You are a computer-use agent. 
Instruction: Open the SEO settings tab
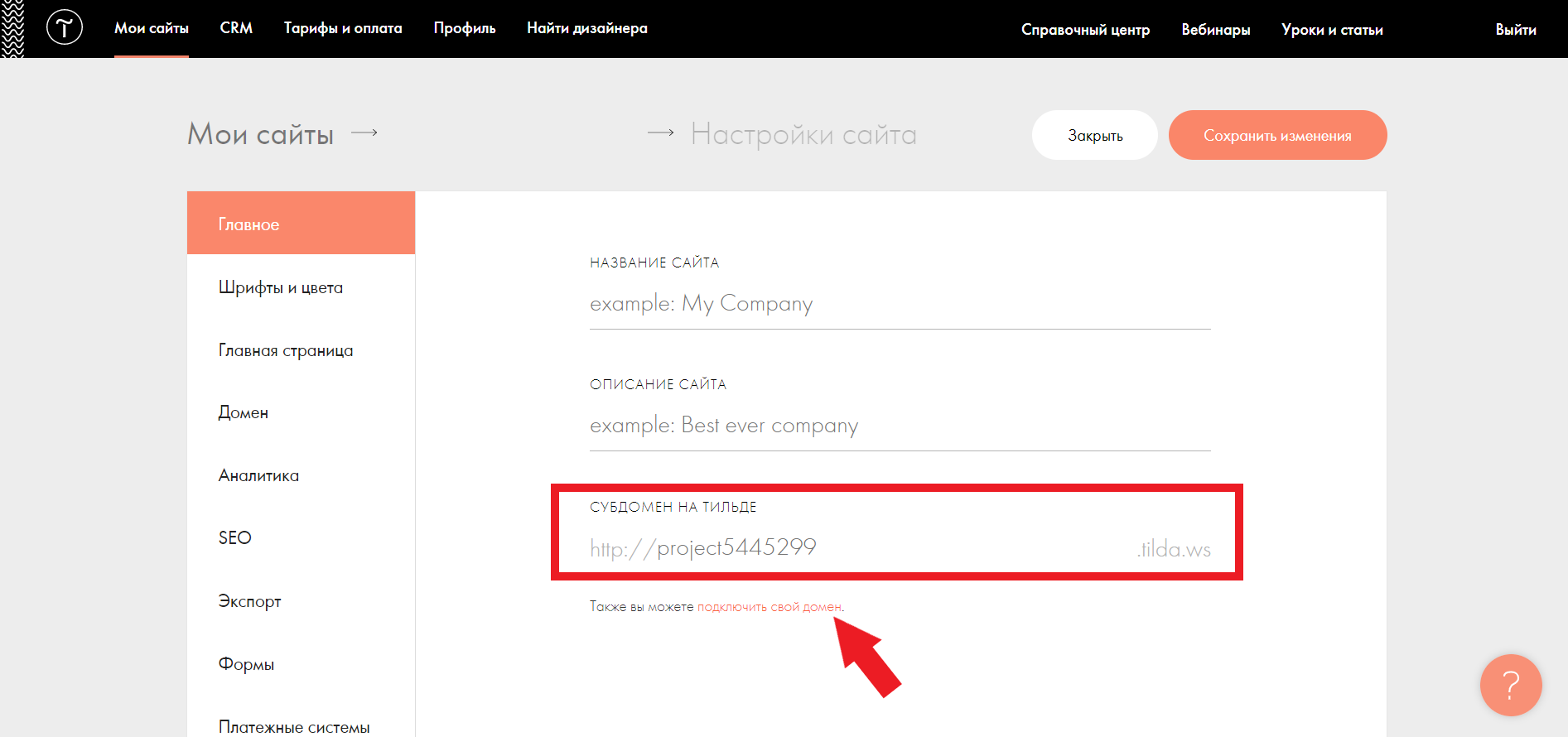pos(301,538)
